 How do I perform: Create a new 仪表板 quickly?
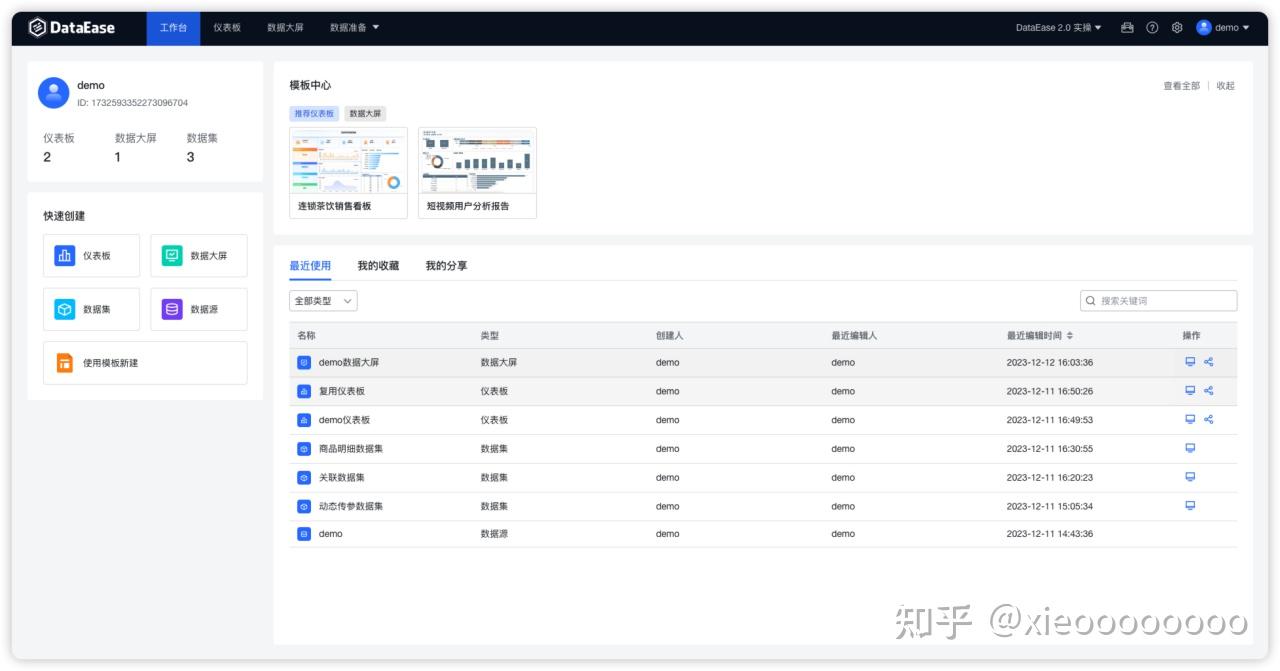coord(92,256)
